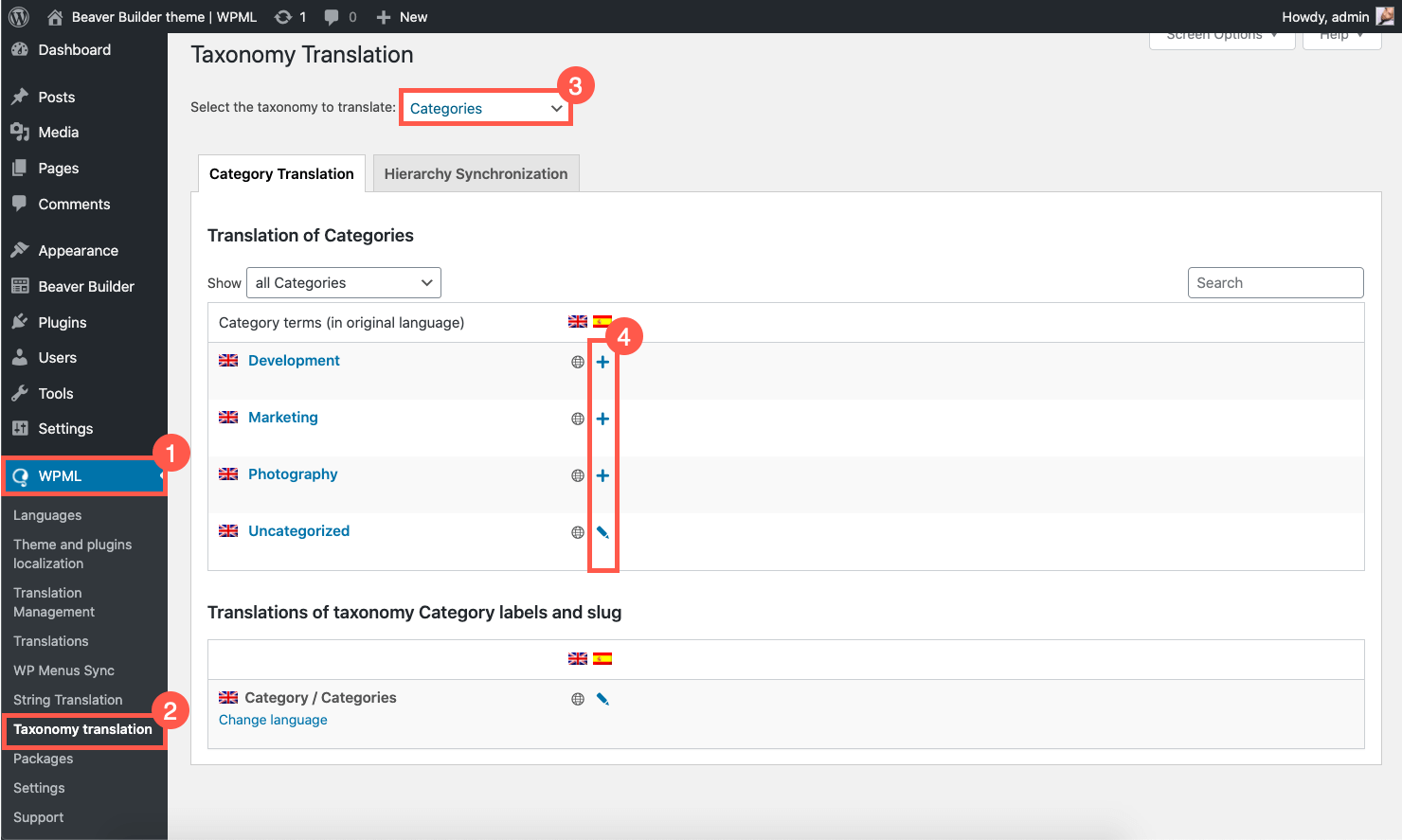The width and height of the screenshot is (1402, 840).
Task: Click the New plus item in admin bar
Action: click(x=402, y=17)
